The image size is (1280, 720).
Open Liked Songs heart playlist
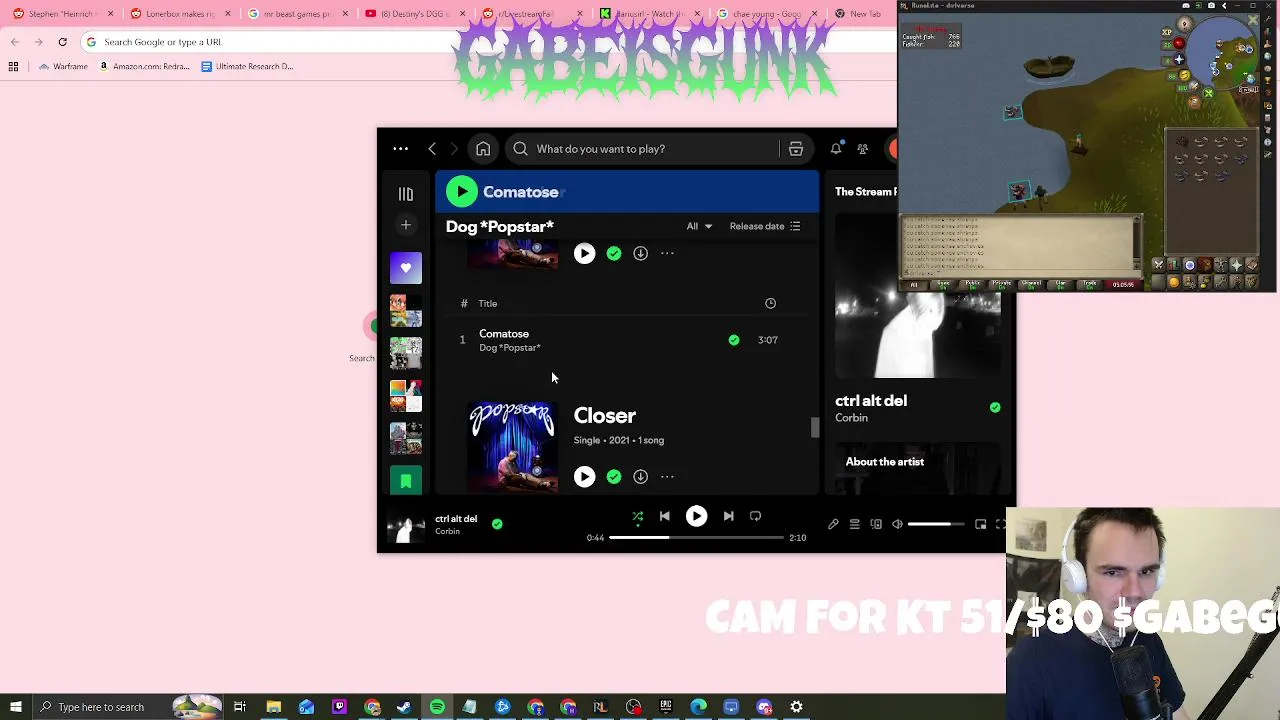click(x=406, y=268)
